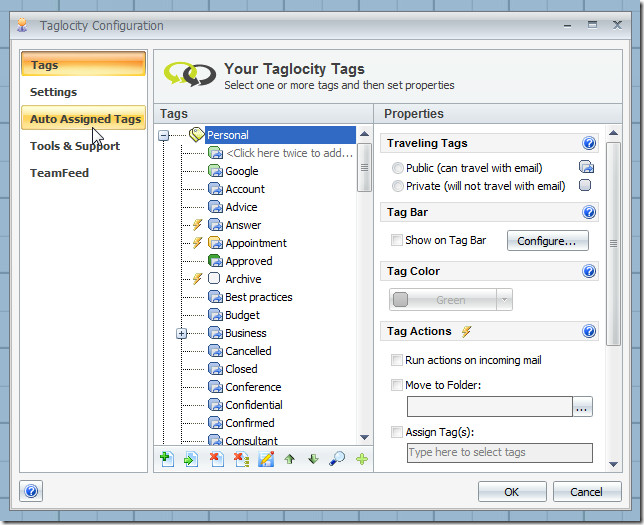Image resolution: width=644 pixels, height=525 pixels.
Task: Click Properties panel scroll up arrow
Action: click(614, 133)
